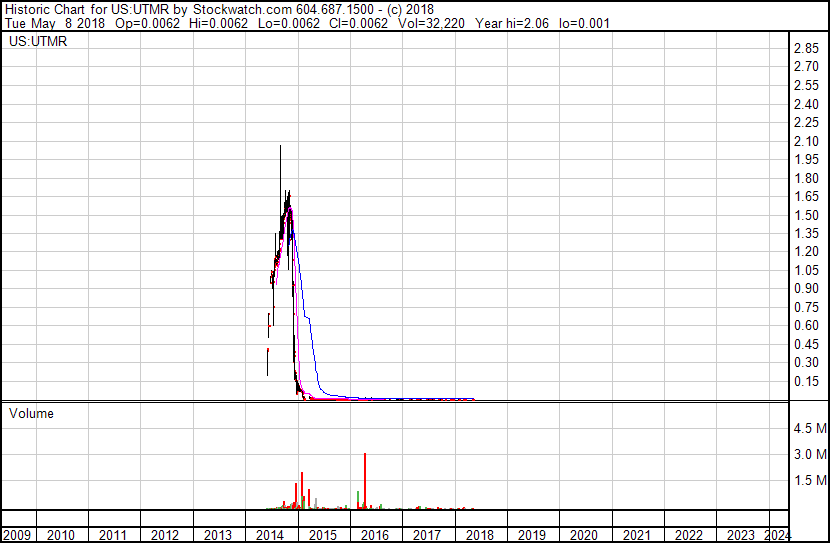The height and width of the screenshot is (543, 830).
Task: Select 2009 at the start of timeline
Action: pos(16,535)
